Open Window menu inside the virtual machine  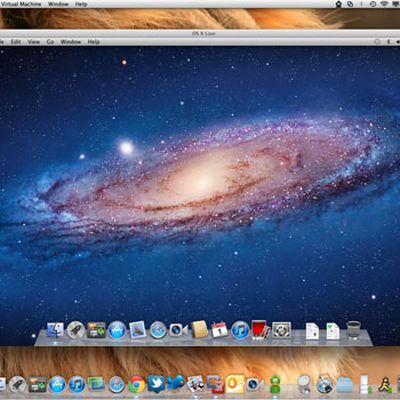[x=71, y=42]
